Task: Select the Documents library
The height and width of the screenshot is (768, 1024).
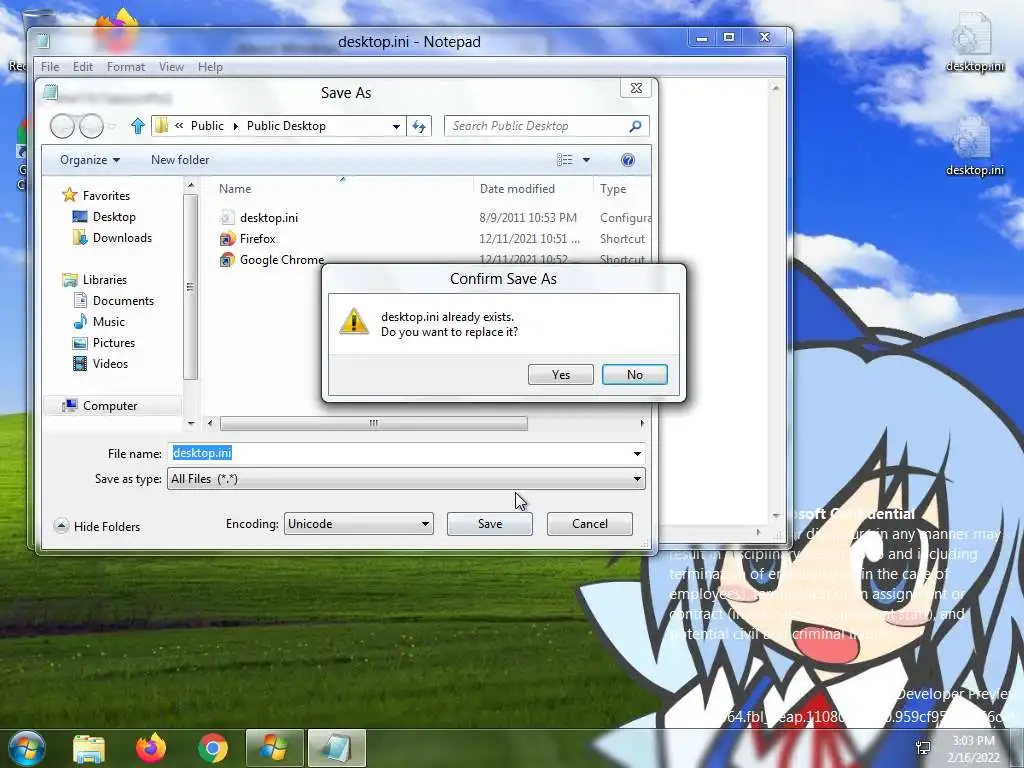Action: 114,300
